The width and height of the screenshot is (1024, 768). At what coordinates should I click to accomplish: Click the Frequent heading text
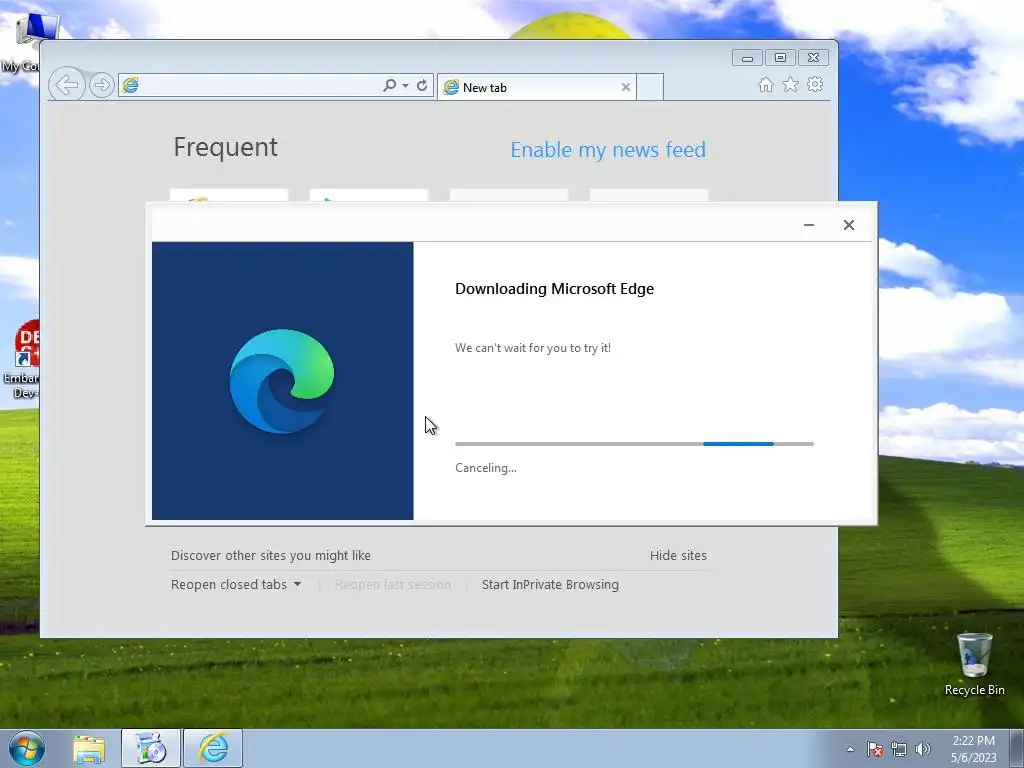point(225,147)
